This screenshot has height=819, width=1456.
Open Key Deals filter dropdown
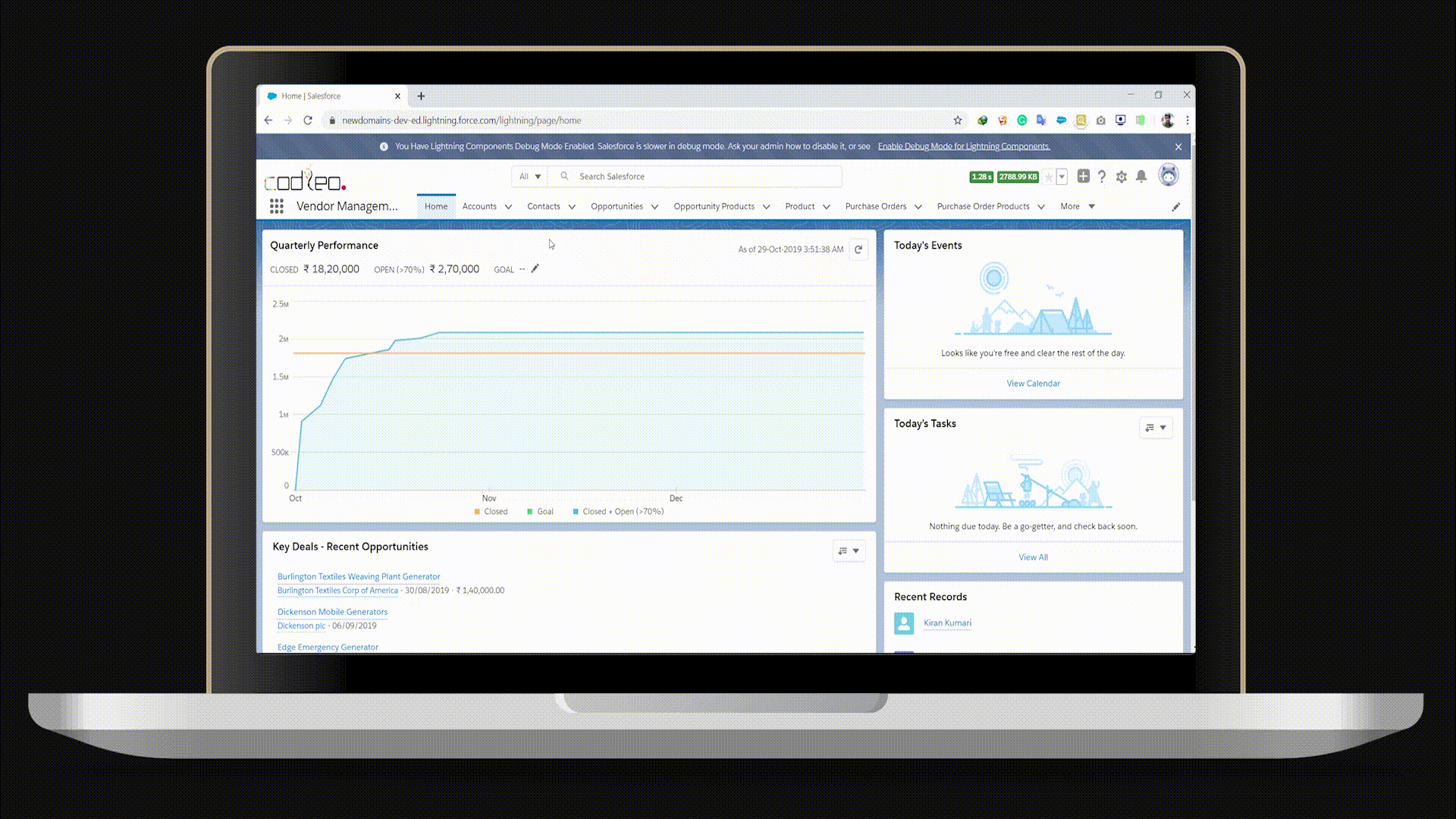(x=849, y=551)
